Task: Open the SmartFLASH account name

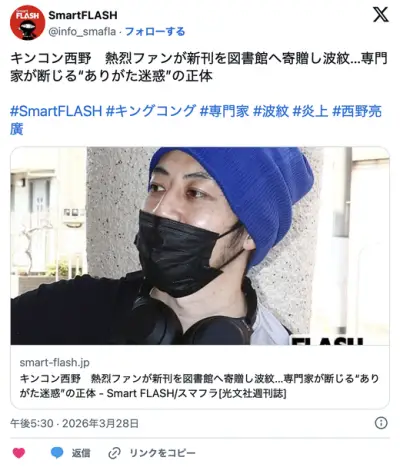Action: tap(83, 15)
